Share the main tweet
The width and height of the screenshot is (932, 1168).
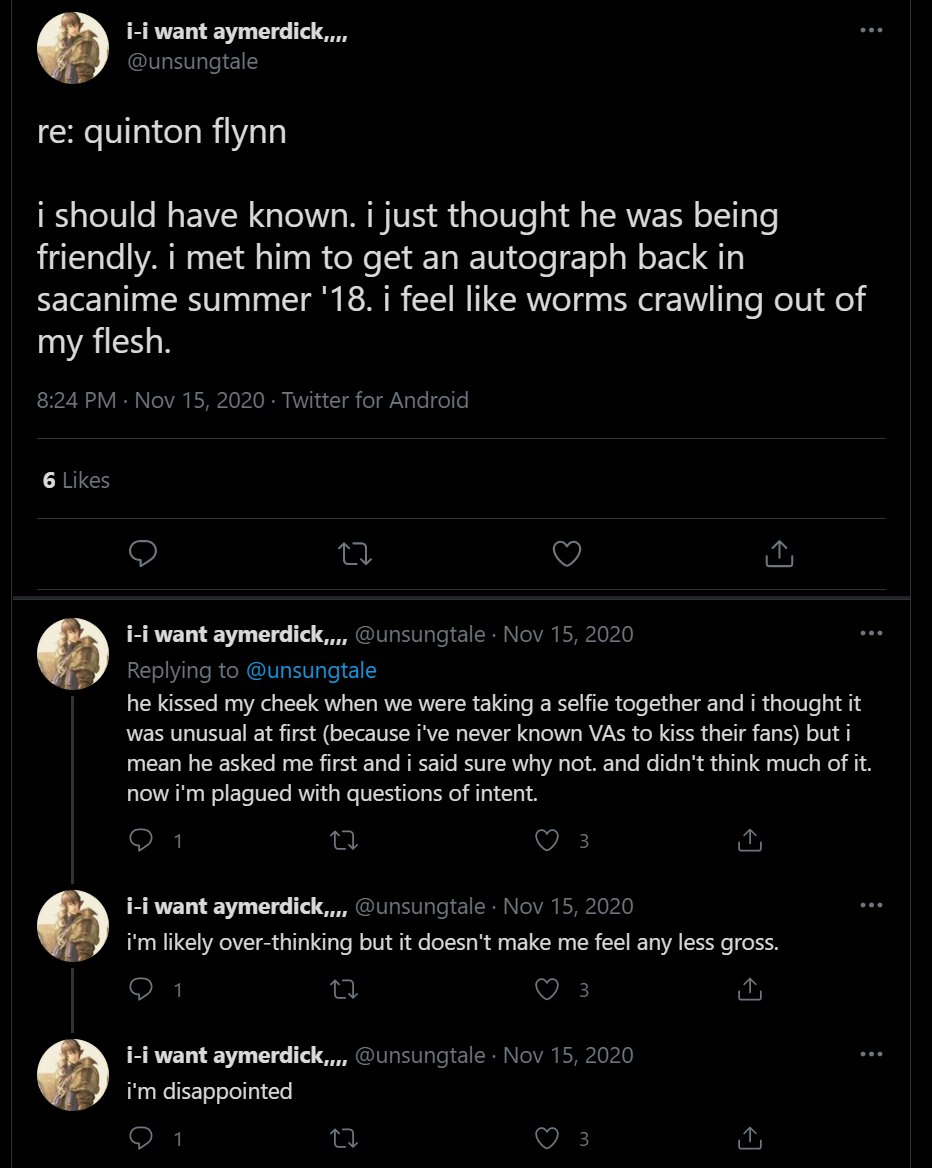[779, 553]
